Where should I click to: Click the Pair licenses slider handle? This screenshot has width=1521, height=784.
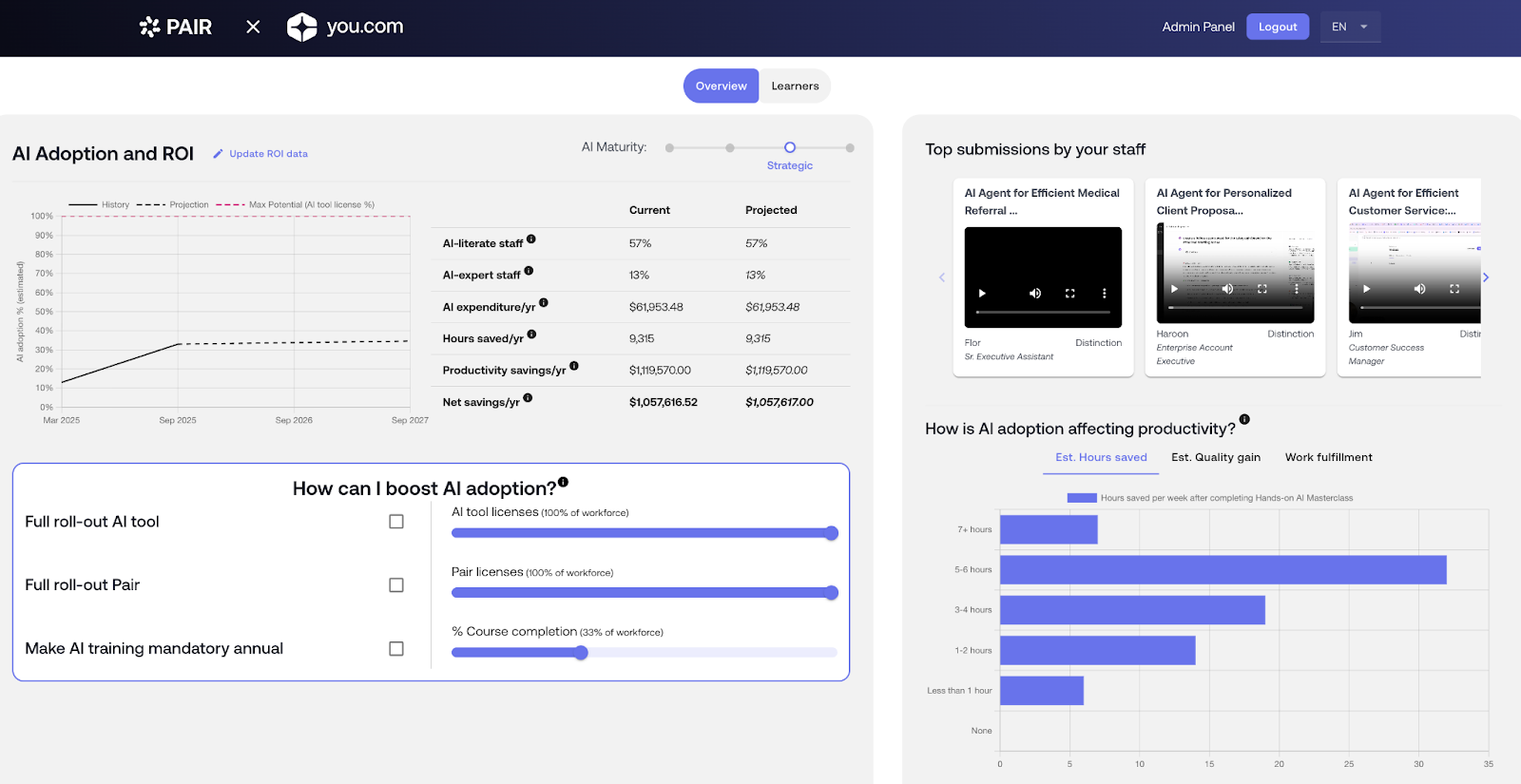point(832,593)
